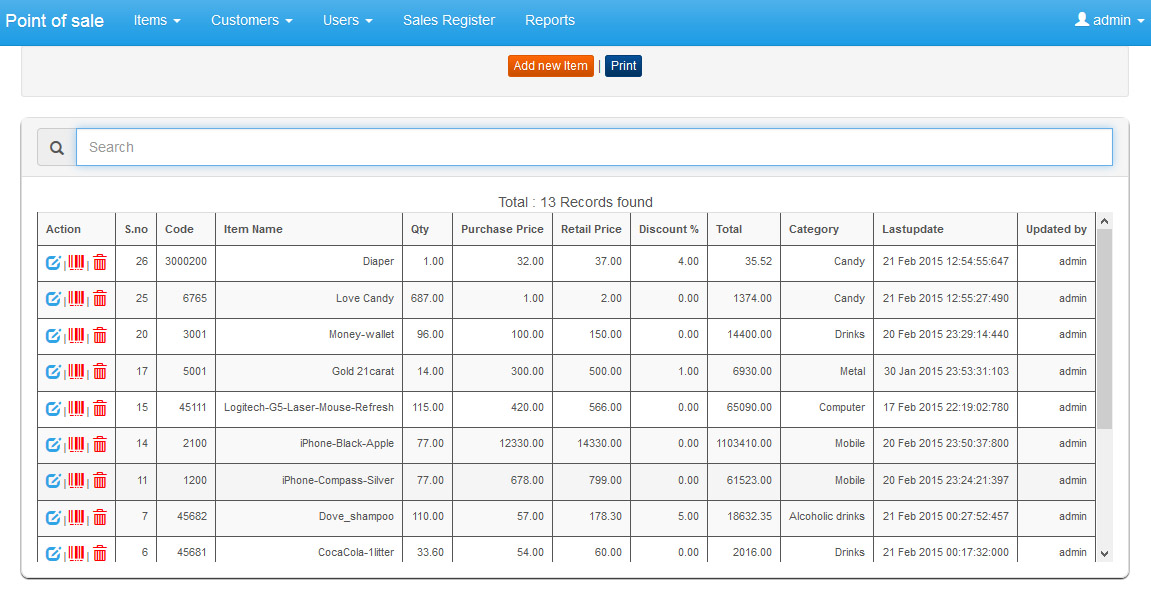Open the Items dropdown menu

pos(157,21)
